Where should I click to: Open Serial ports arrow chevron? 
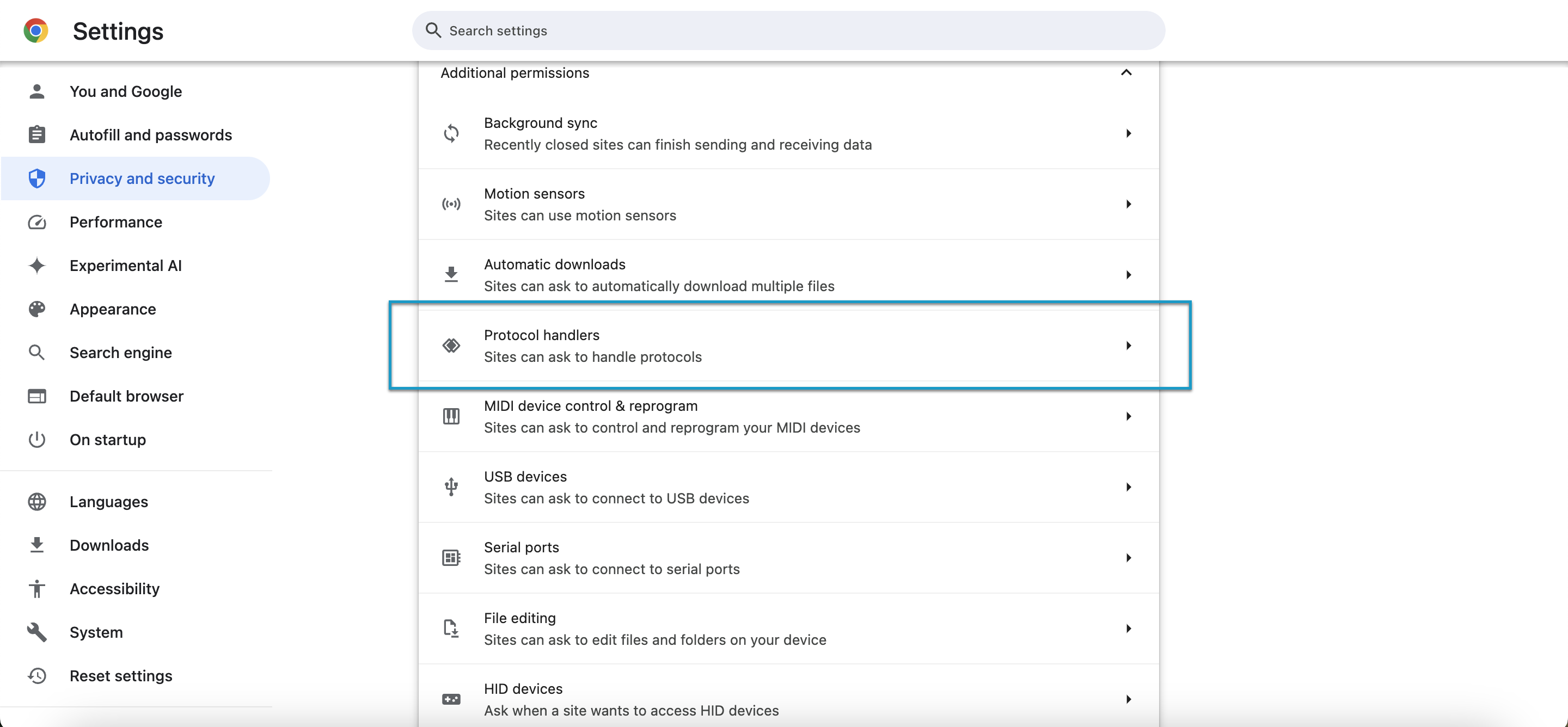[1128, 558]
